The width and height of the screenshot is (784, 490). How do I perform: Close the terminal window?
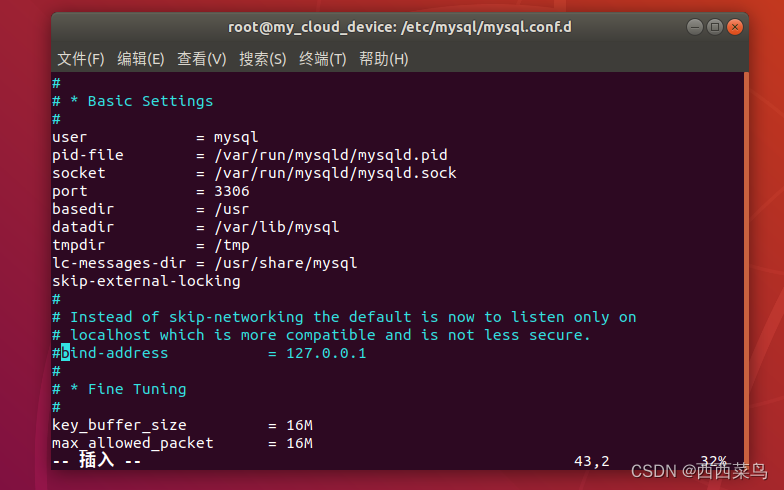(x=734, y=27)
